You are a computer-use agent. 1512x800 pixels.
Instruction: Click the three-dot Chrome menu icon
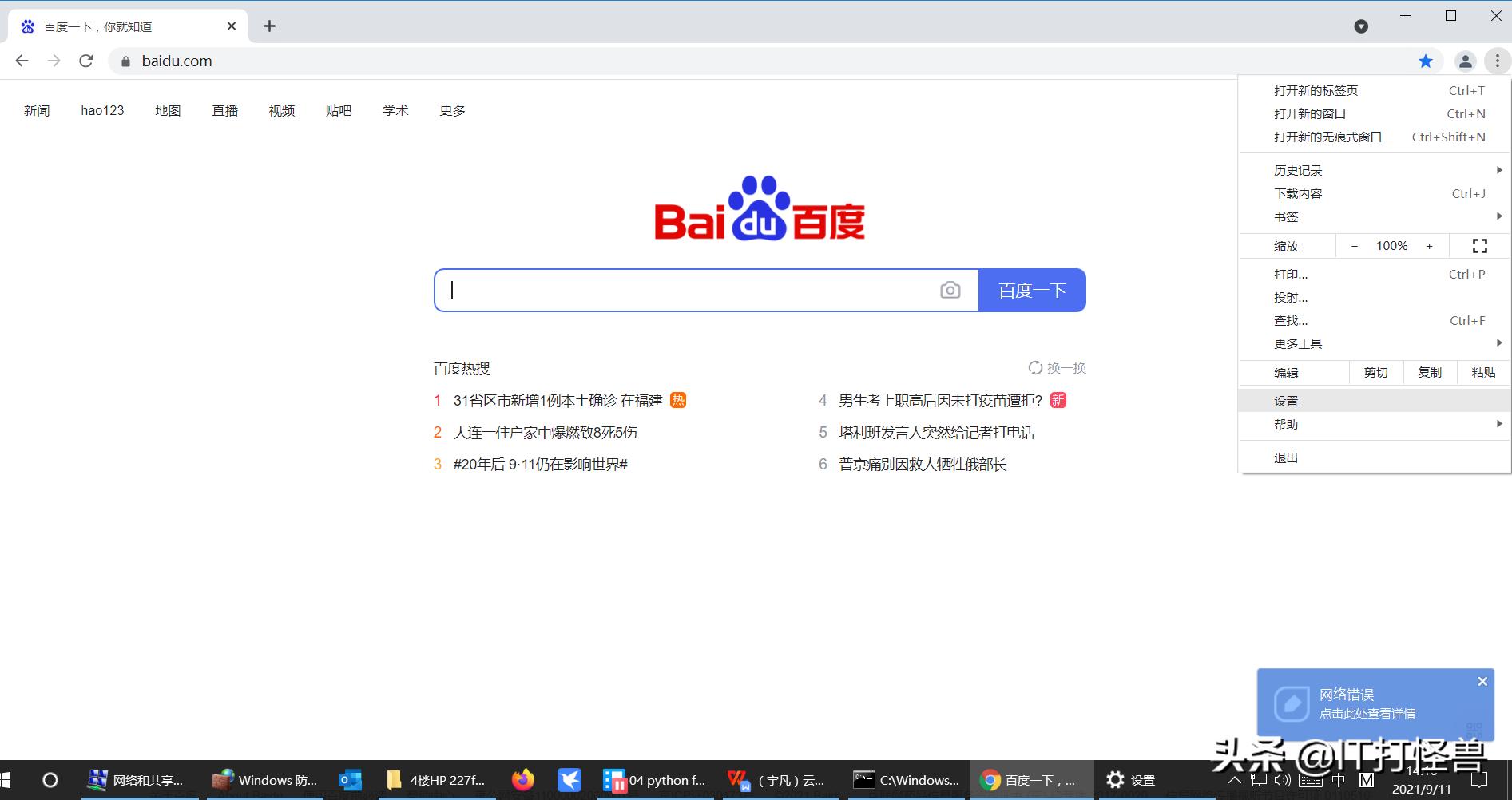pyautogui.click(x=1497, y=61)
